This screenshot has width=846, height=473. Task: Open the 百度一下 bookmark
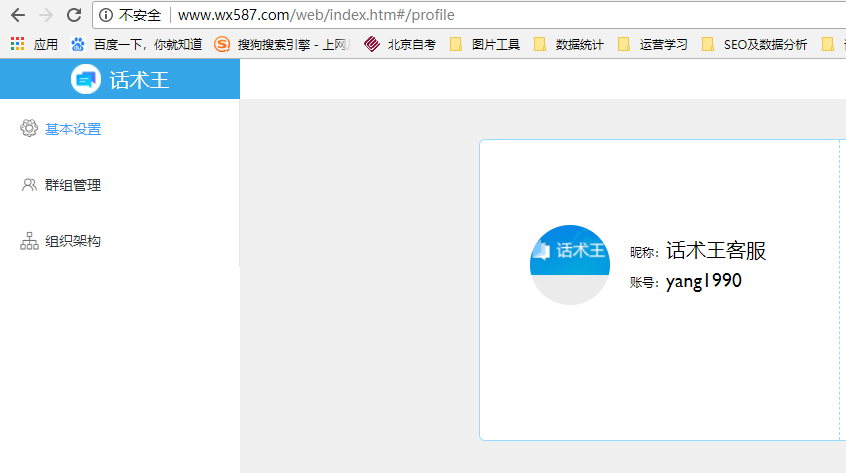(136, 44)
